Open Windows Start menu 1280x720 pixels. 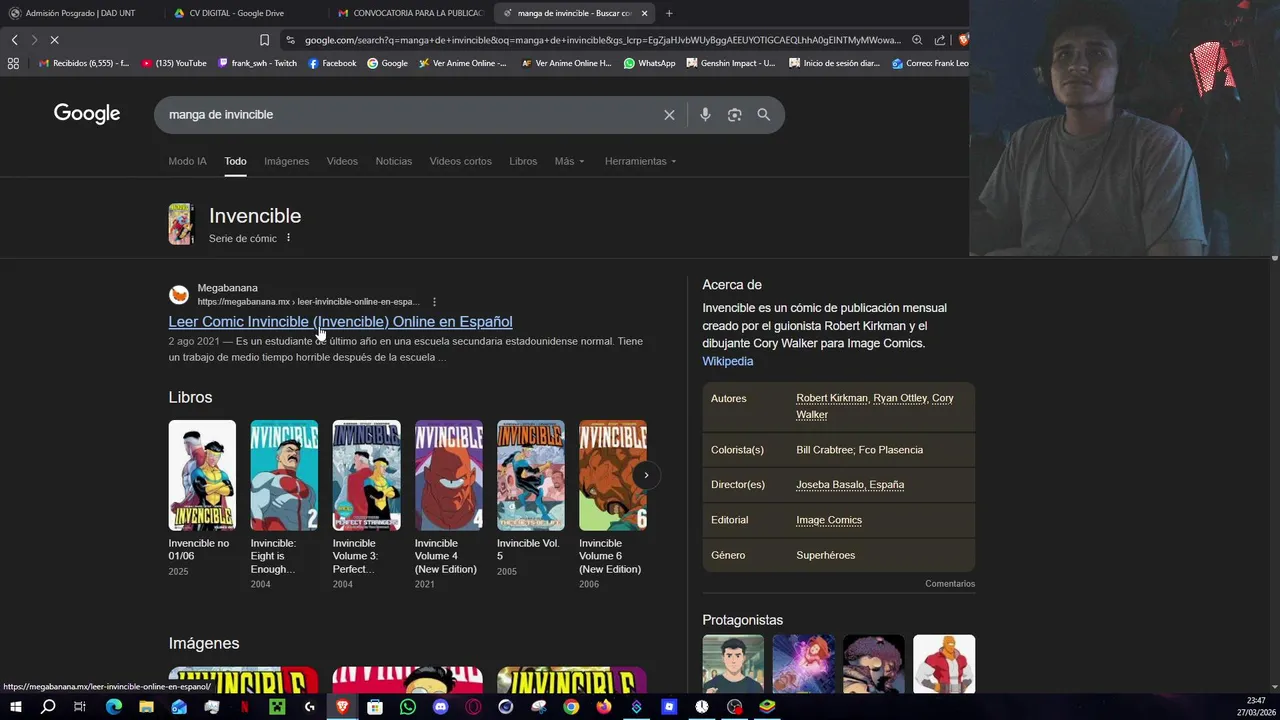click(16, 707)
